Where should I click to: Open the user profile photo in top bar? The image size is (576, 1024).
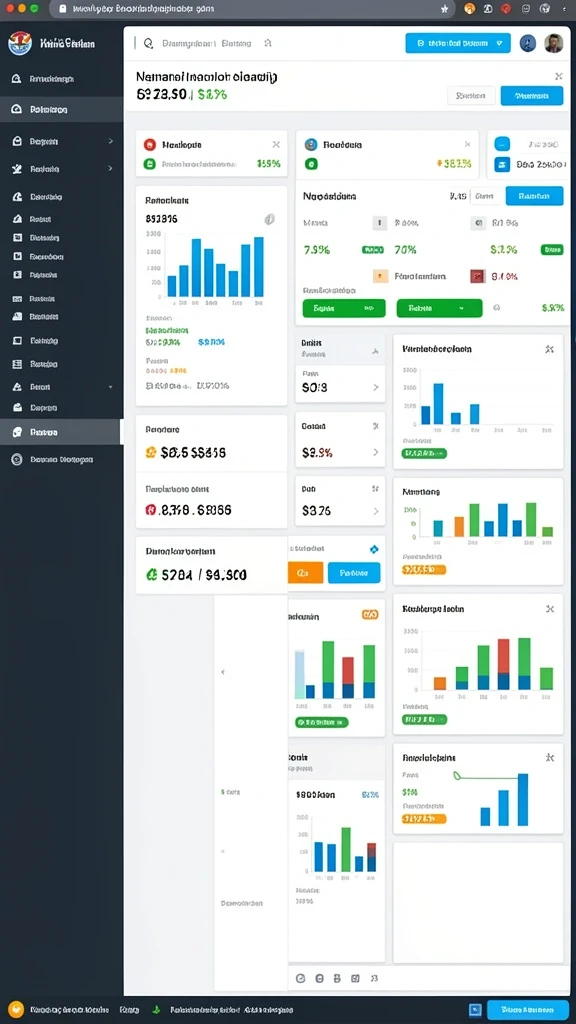pyautogui.click(x=553, y=43)
